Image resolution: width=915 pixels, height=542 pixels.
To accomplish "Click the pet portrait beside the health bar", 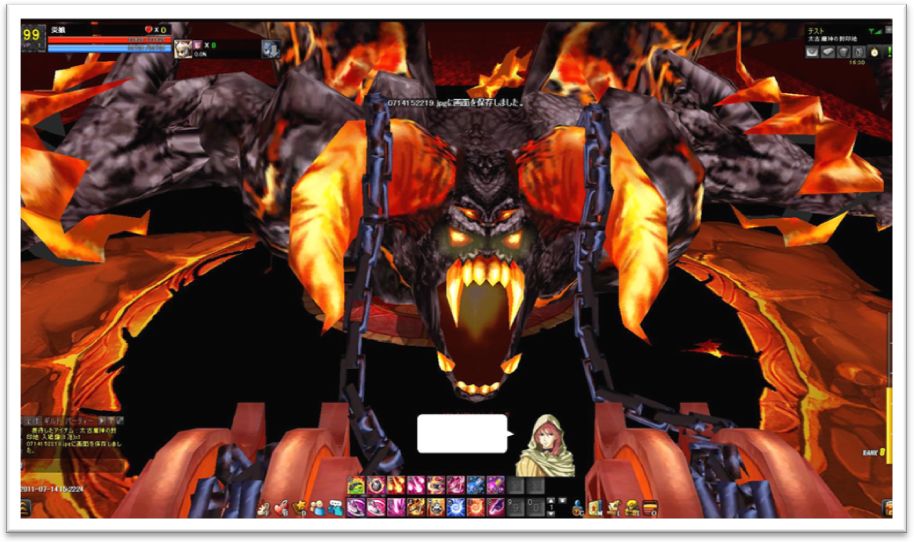I will point(183,49).
